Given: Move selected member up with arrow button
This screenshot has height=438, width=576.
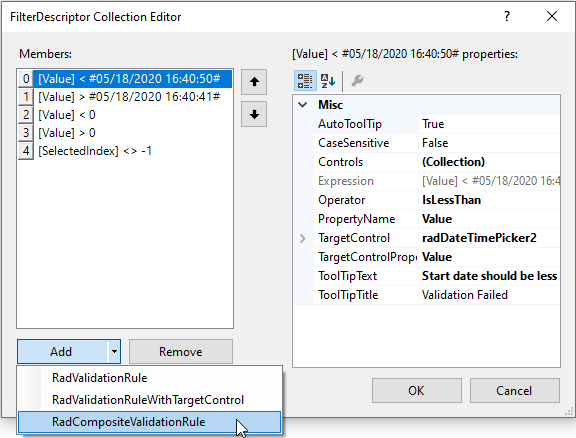Looking at the screenshot, I should tap(254, 82).
